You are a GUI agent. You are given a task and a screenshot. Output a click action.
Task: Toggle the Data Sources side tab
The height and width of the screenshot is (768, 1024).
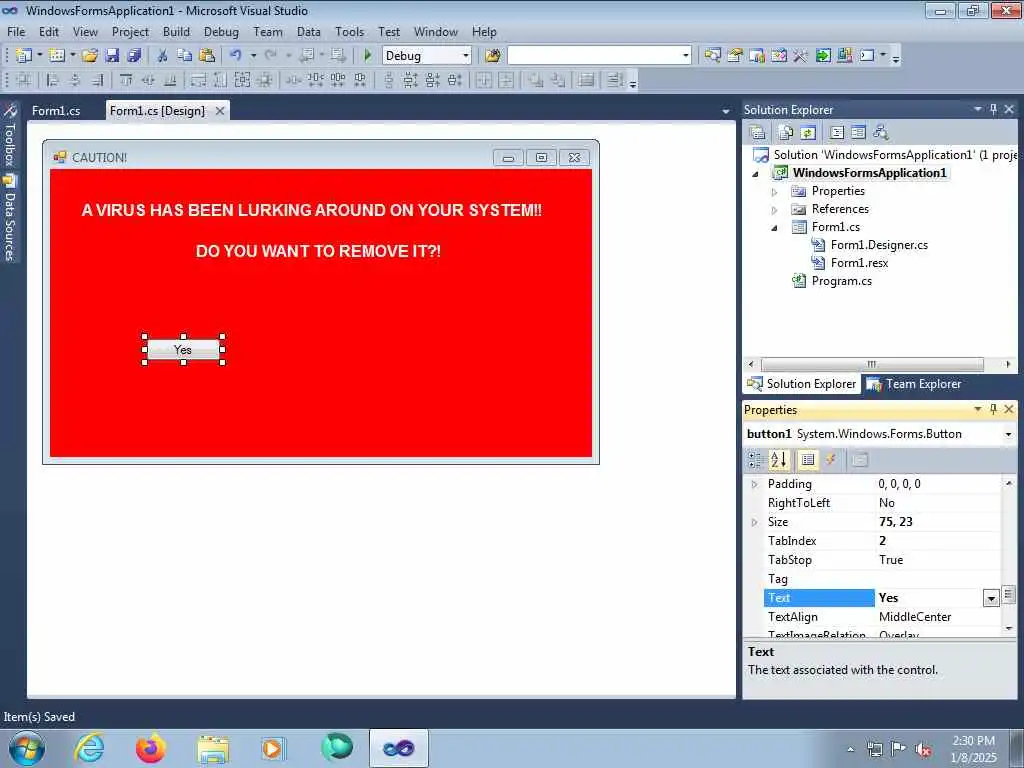(9, 219)
